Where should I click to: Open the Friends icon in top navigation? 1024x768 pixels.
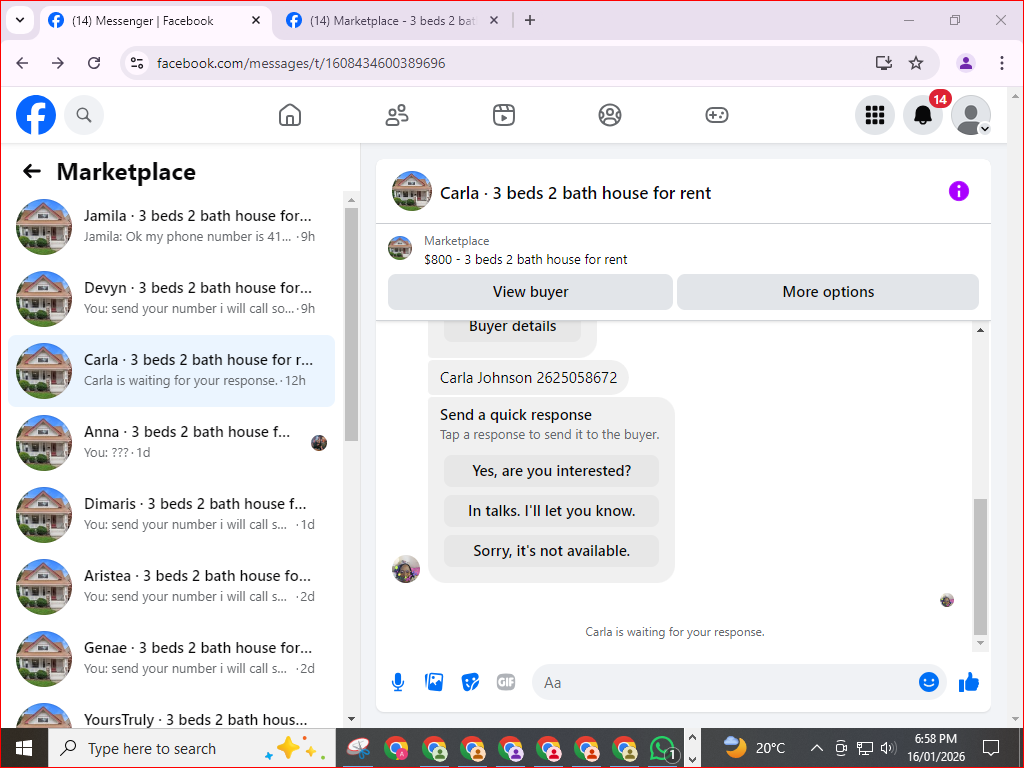396,115
